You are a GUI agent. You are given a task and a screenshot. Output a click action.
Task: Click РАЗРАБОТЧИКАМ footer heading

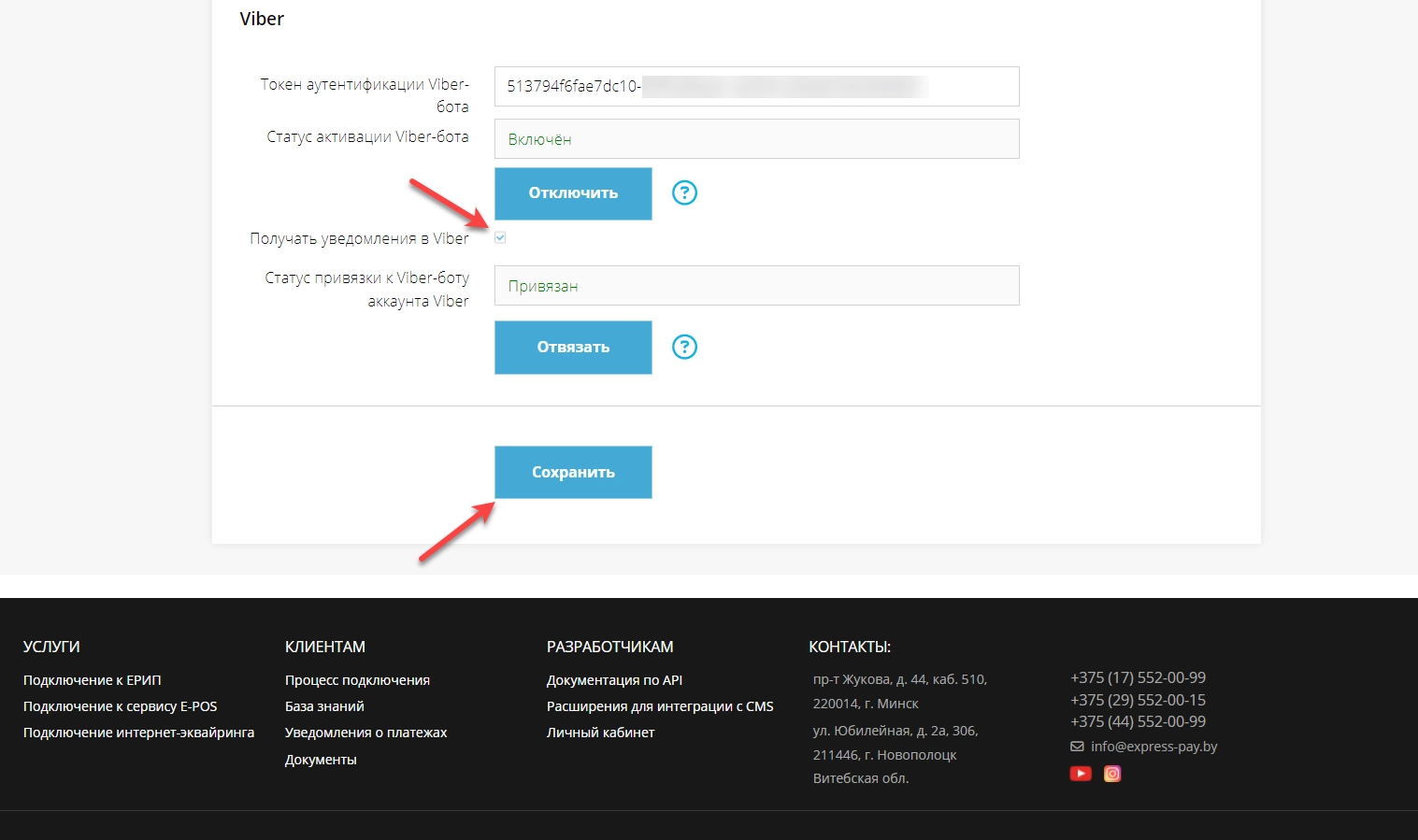pyautogui.click(x=609, y=647)
